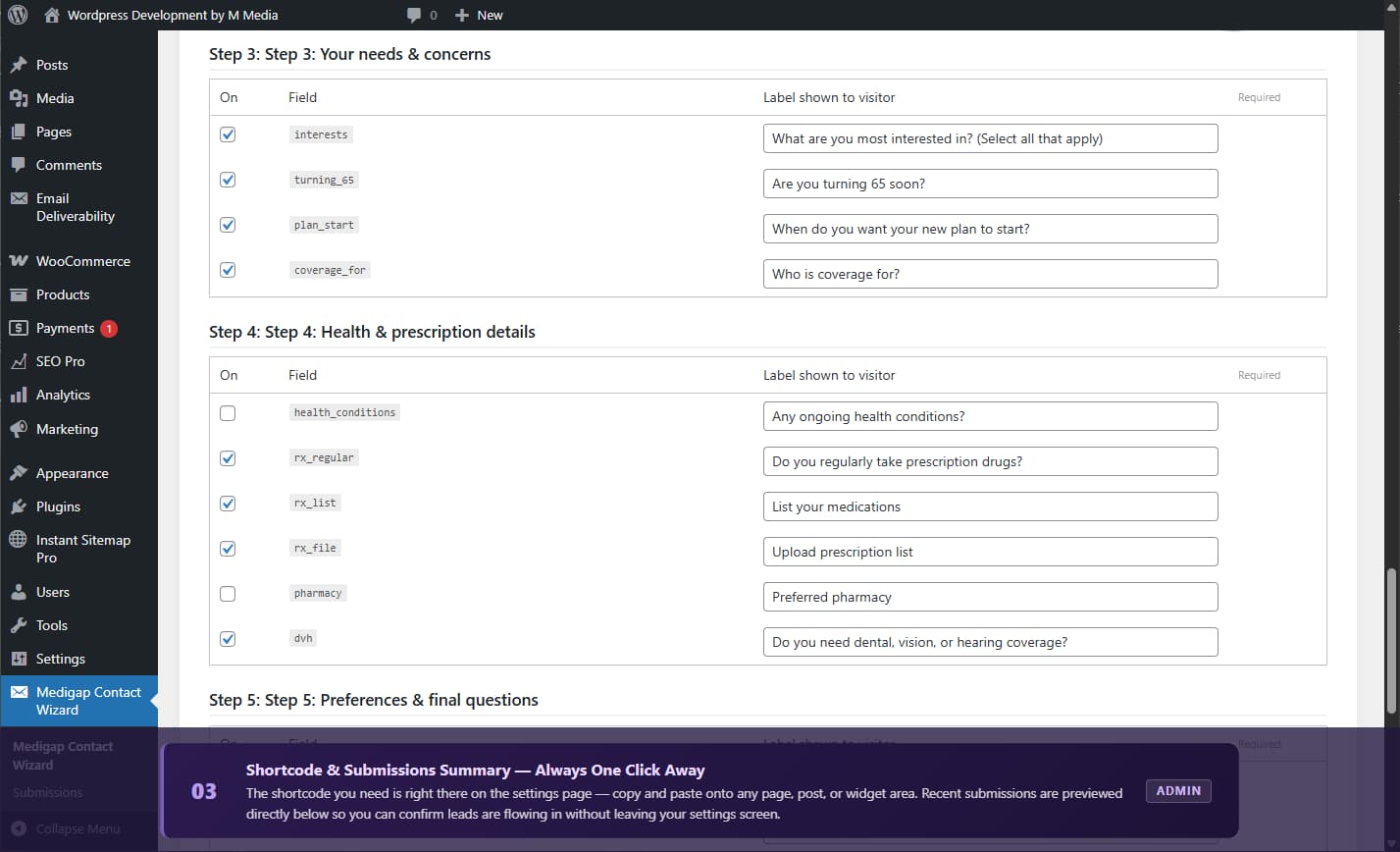Screen dimensions: 1400x852
Task: Open the Plugins page
Action: [x=57, y=506]
